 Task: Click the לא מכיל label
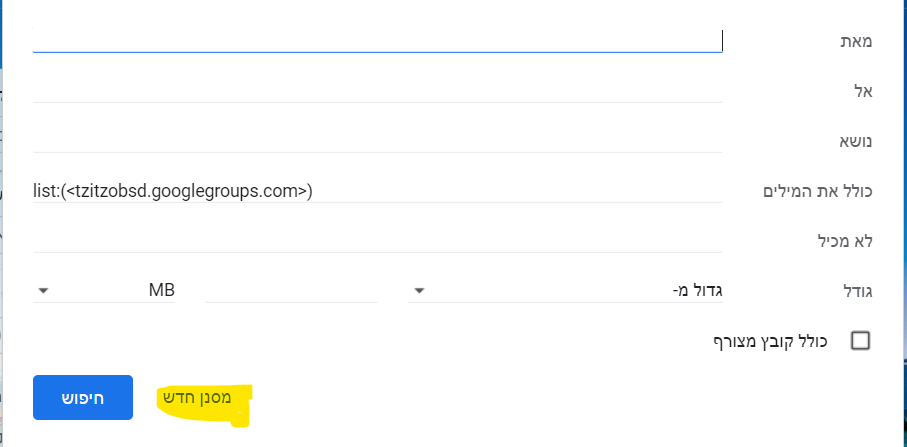pyautogui.click(x=845, y=241)
